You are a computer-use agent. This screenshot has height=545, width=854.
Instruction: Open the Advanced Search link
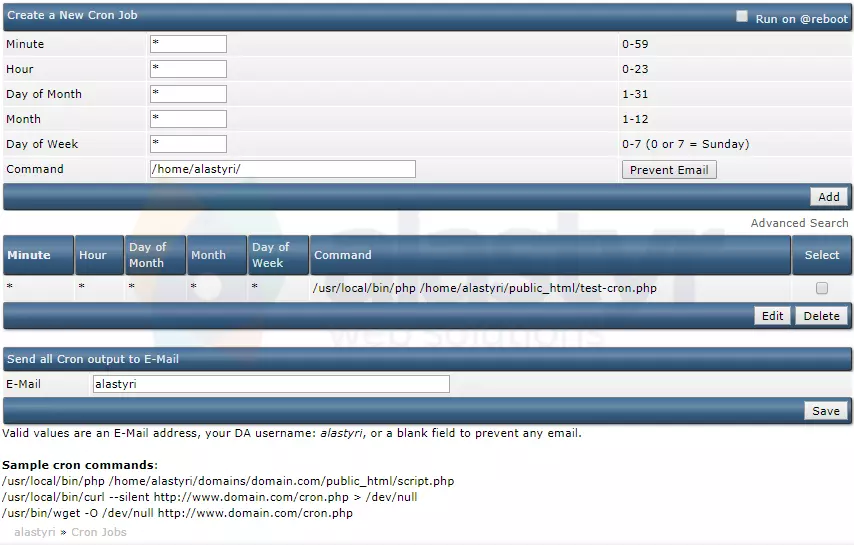pos(799,223)
